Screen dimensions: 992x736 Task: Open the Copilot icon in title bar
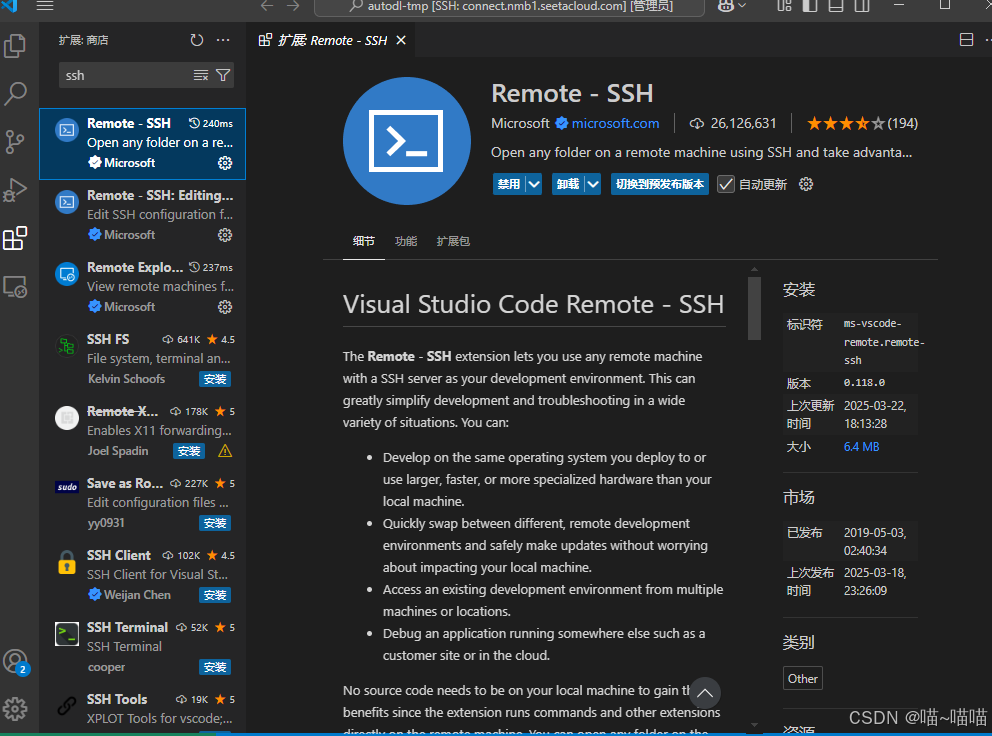(x=726, y=6)
